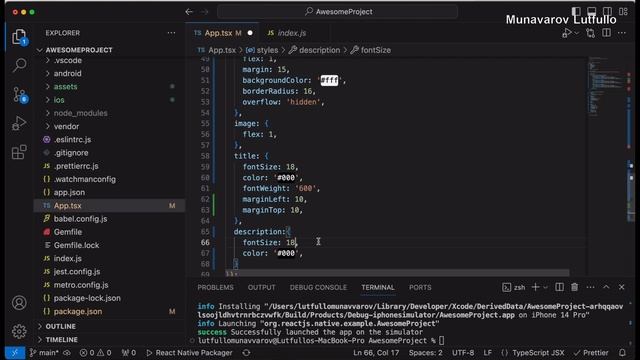
Task: Switch to the App.tsx editor tab
Action: click(x=223, y=33)
